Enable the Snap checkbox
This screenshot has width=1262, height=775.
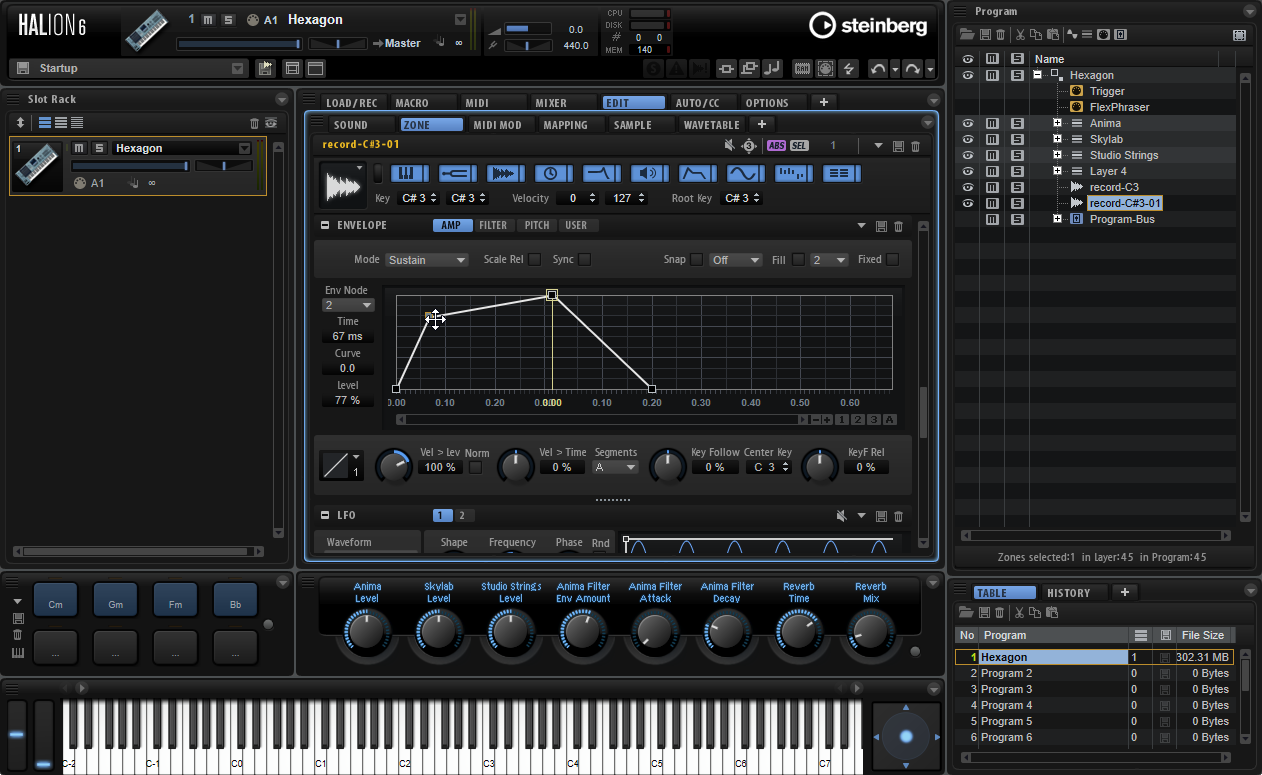click(x=696, y=260)
